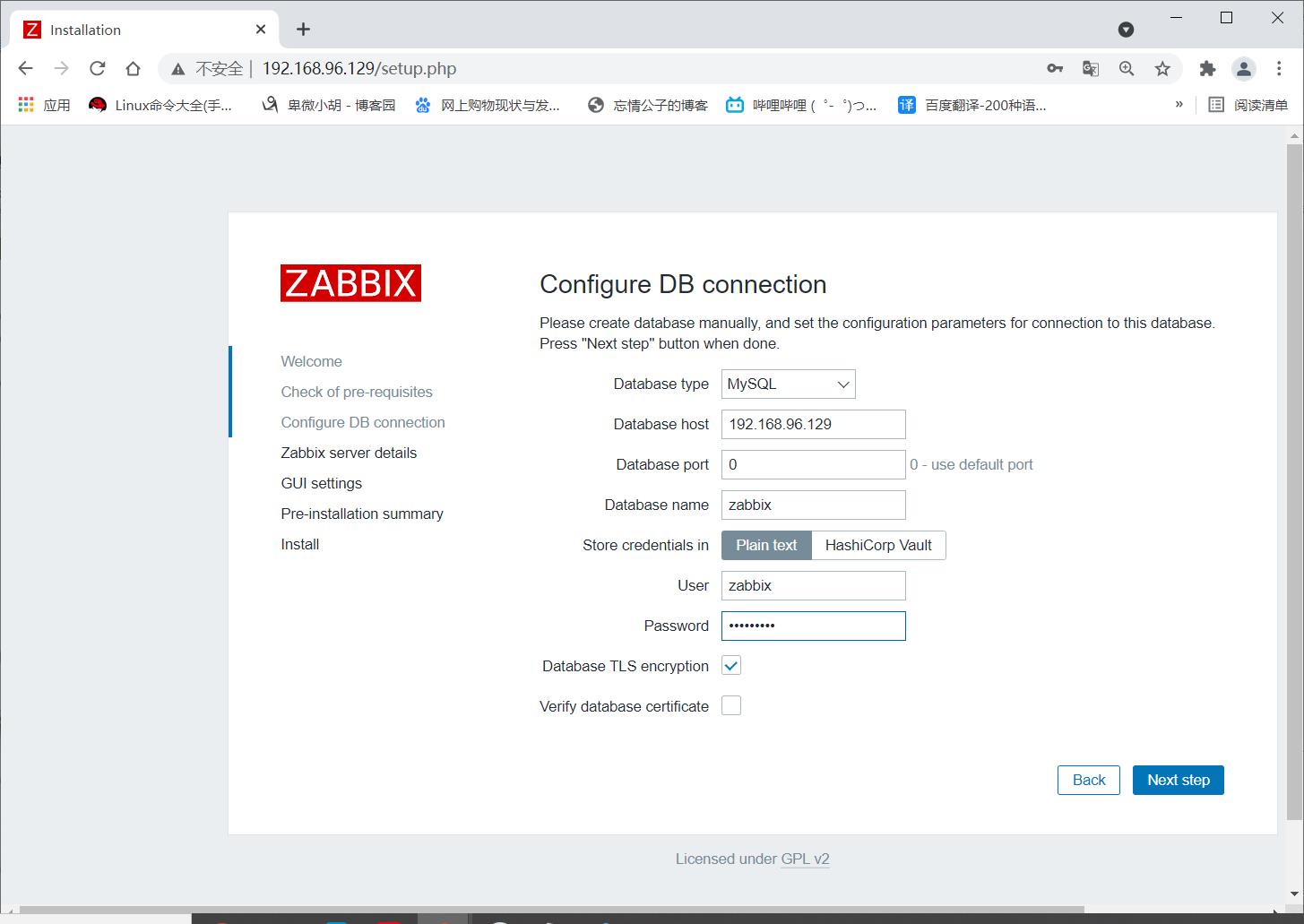Click the Database host field
Image resolution: width=1304 pixels, height=924 pixels.
tap(814, 424)
